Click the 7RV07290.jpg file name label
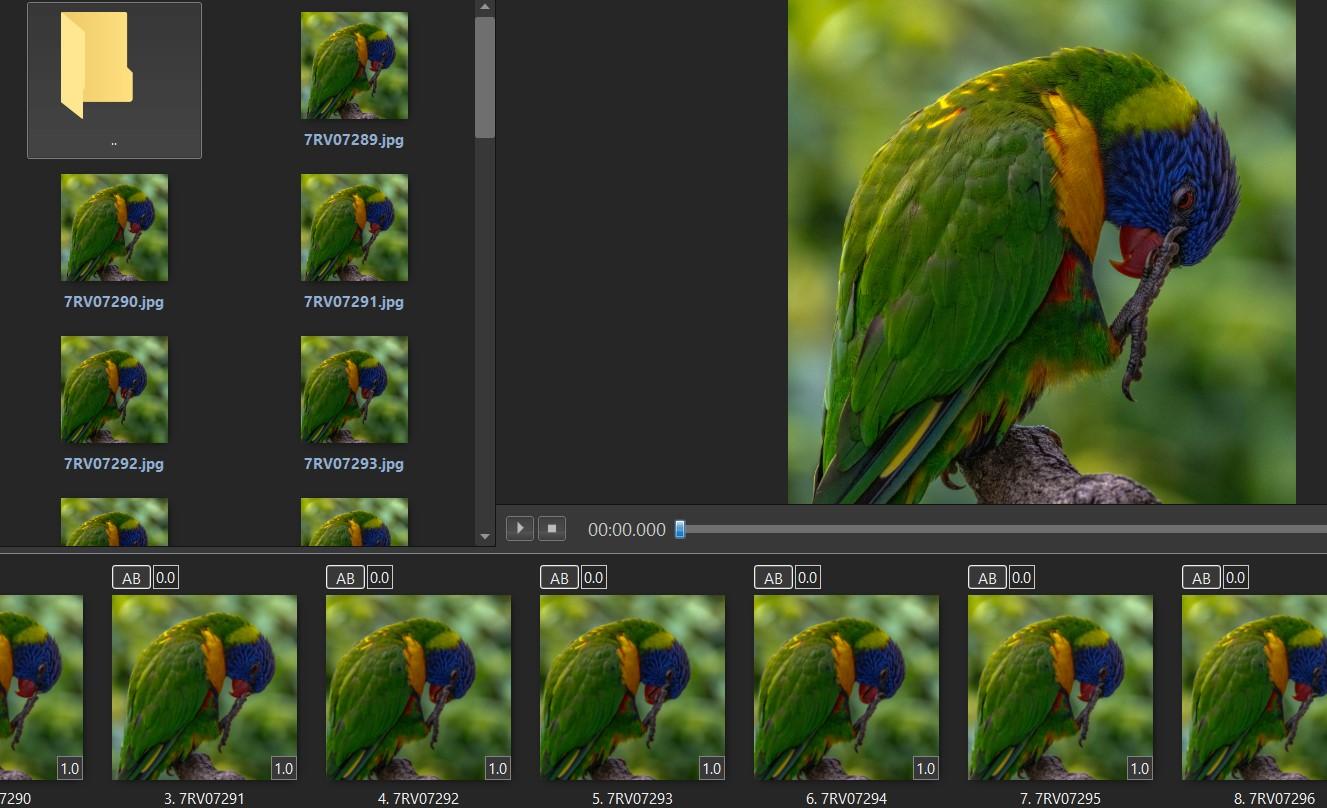This screenshot has width=1327, height=808. pyautogui.click(x=114, y=302)
